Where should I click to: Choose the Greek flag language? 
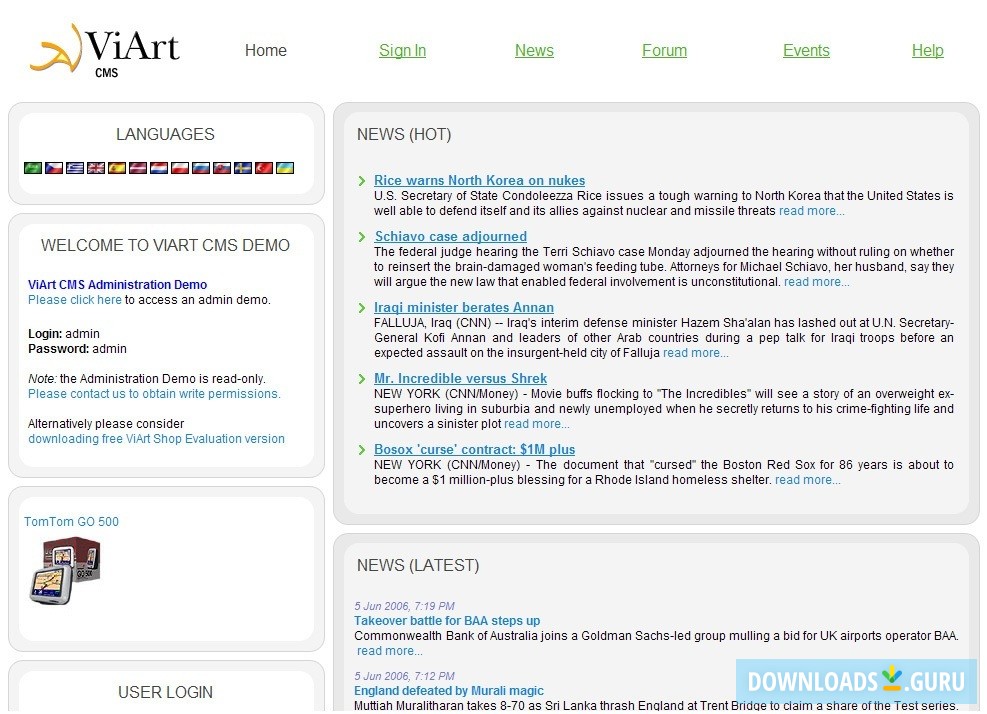[75, 168]
